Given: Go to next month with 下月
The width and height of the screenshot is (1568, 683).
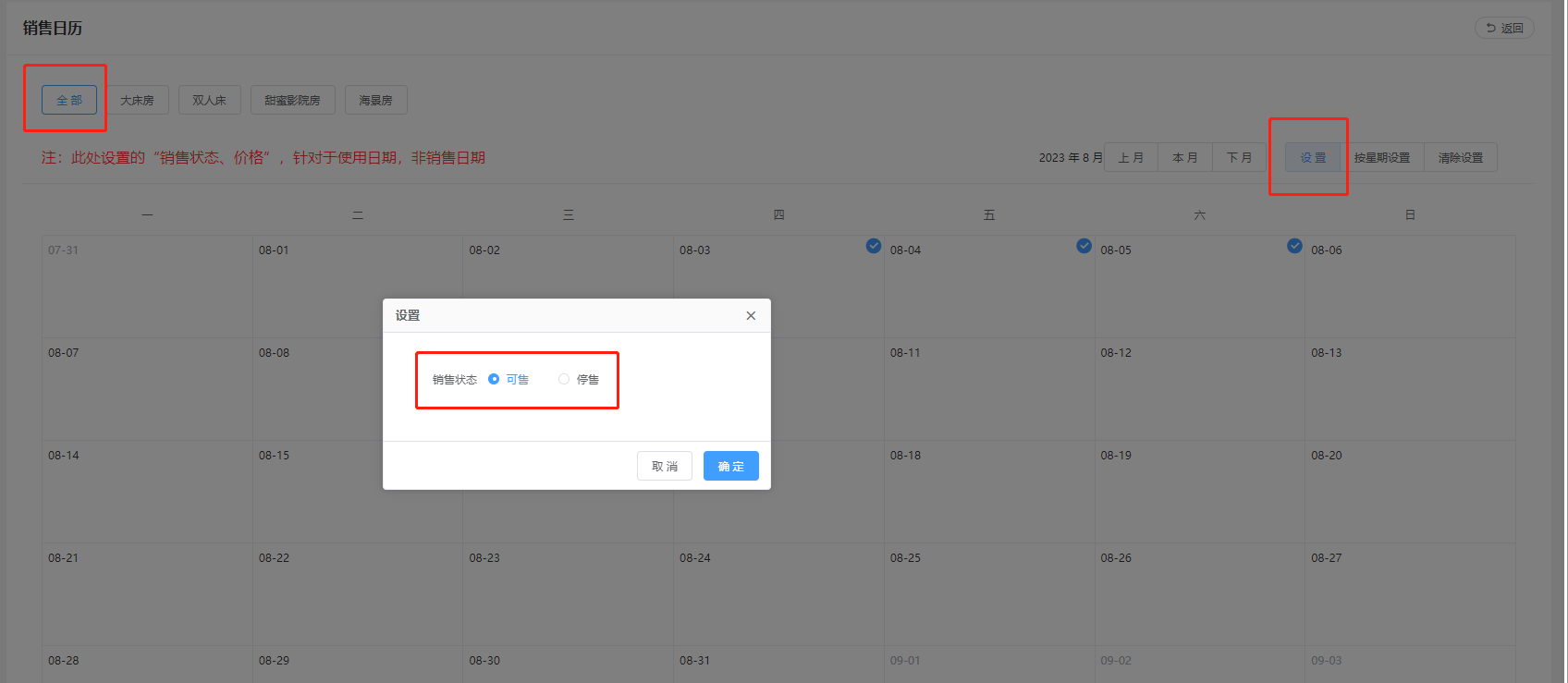Looking at the screenshot, I should (x=1239, y=157).
